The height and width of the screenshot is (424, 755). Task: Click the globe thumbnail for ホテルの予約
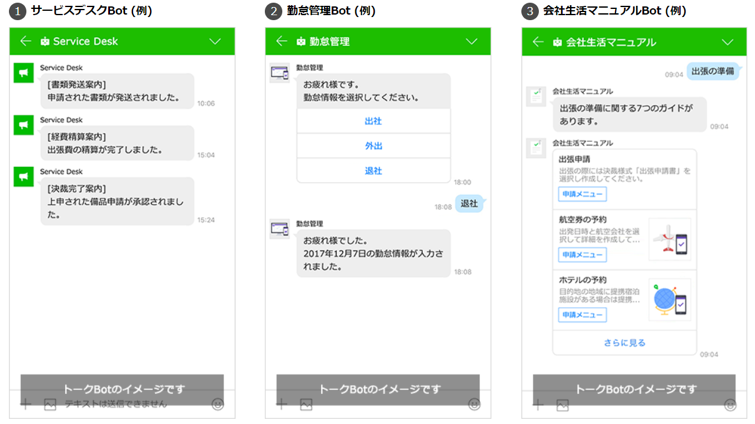point(670,299)
